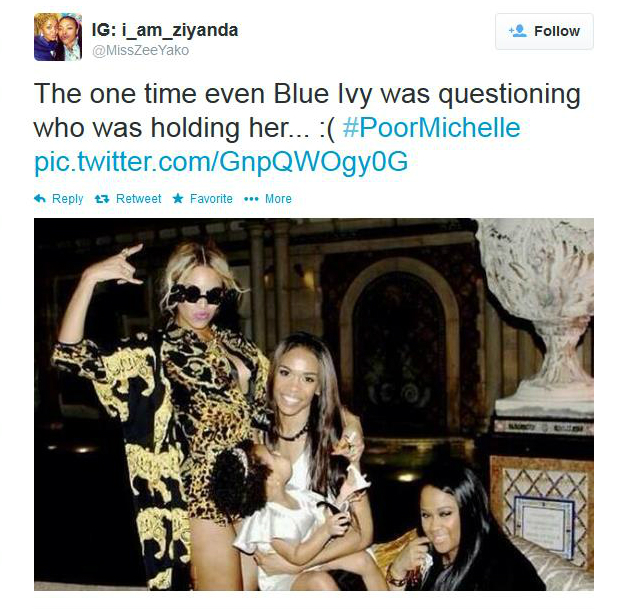This screenshot has height=609, width=620.
Task: Open display name IG: i_am_ziyanda
Action: click(165, 30)
